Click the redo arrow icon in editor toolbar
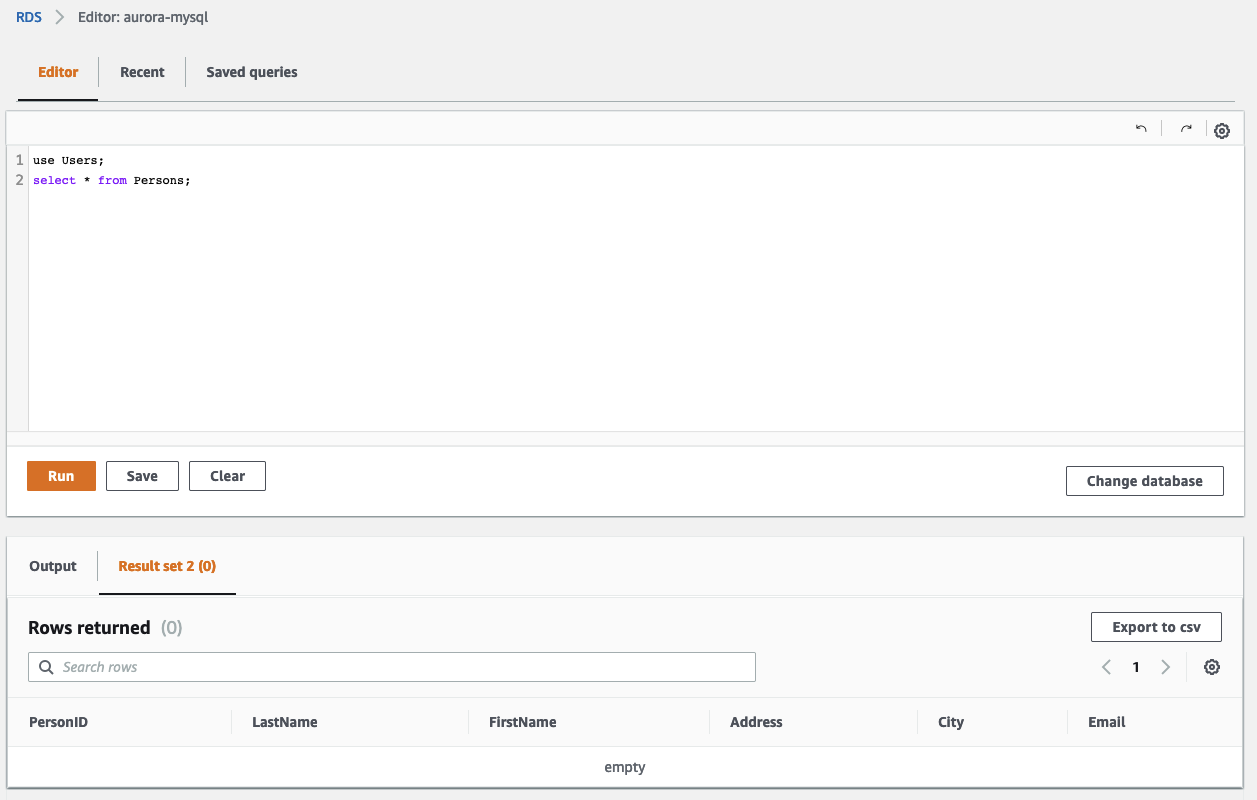Image resolution: width=1257 pixels, height=800 pixels. click(x=1186, y=129)
